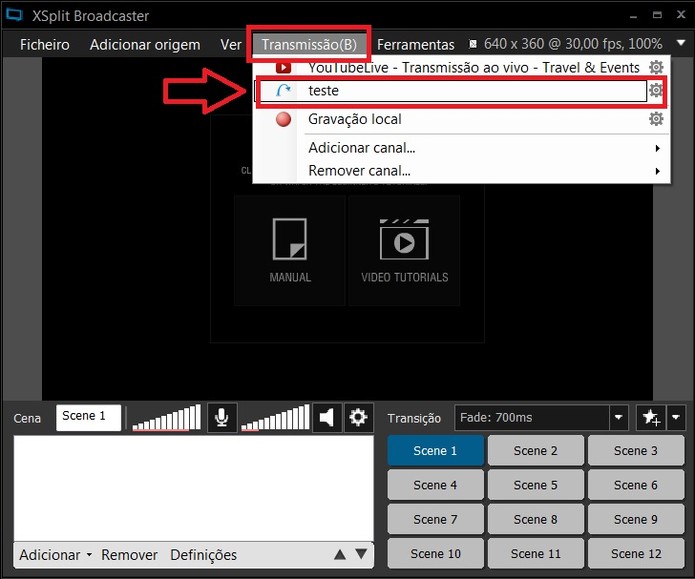
Task: Open the Ficheiro menu
Action: click(x=44, y=44)
